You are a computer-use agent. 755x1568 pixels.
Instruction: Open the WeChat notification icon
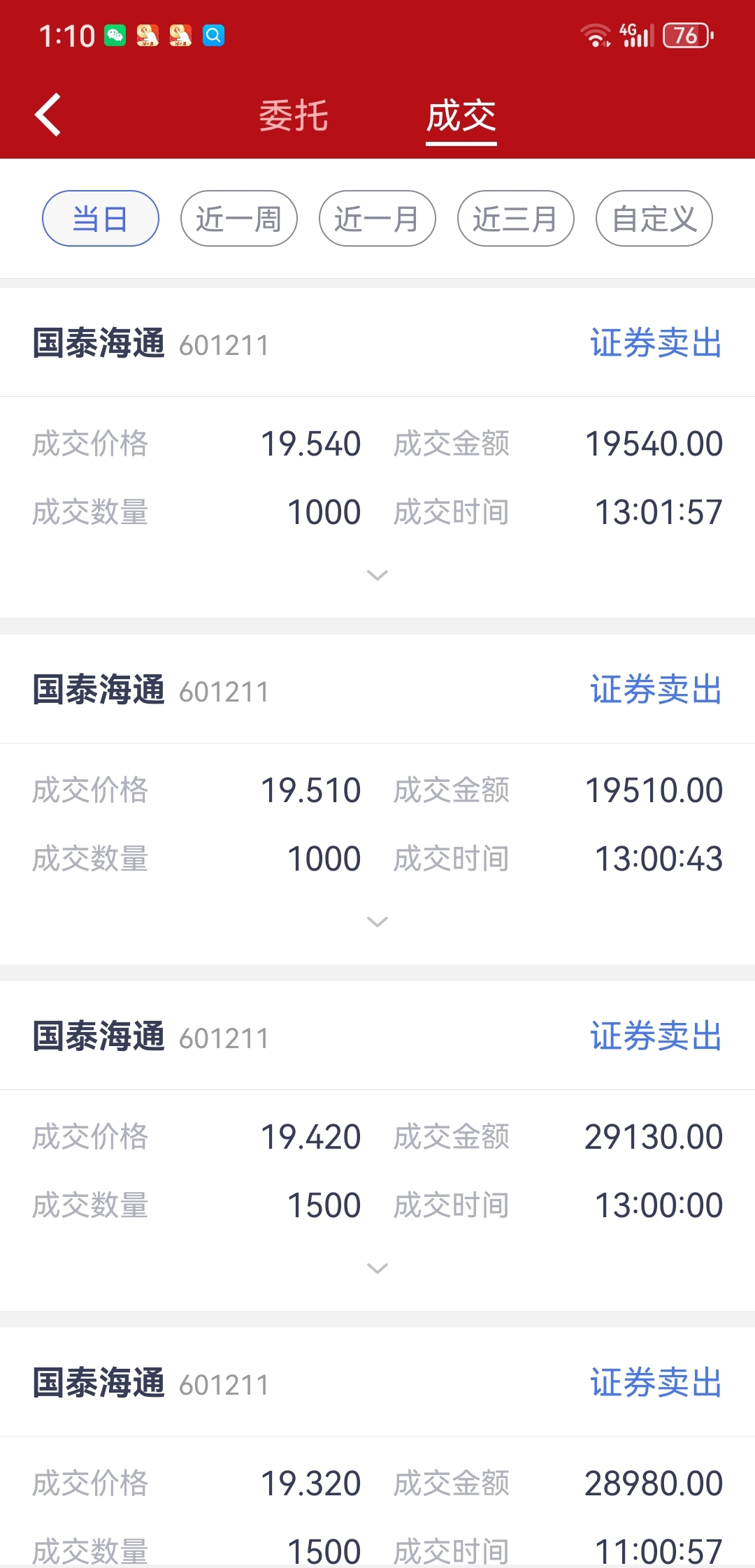click(x=115, y=35)
